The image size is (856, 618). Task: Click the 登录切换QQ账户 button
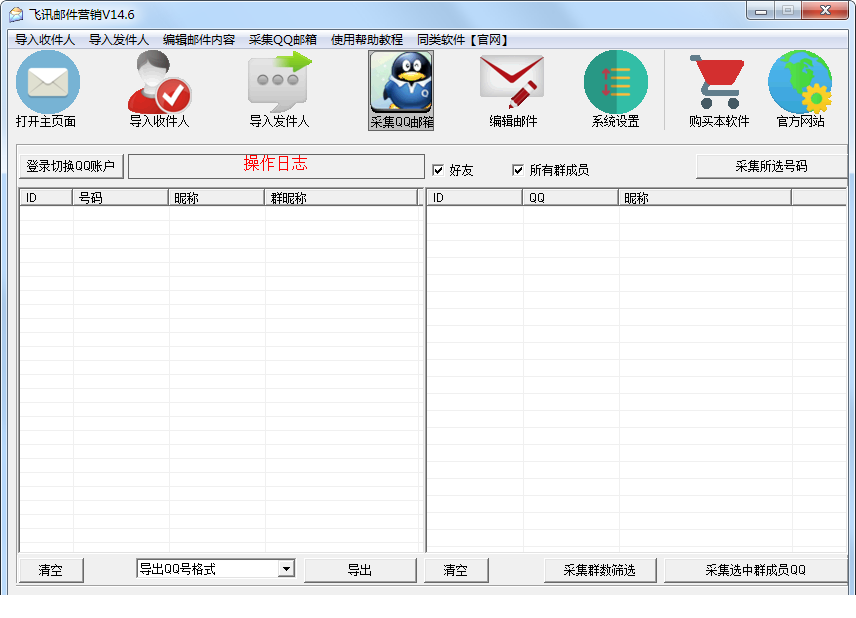click(x=71, y=166)
